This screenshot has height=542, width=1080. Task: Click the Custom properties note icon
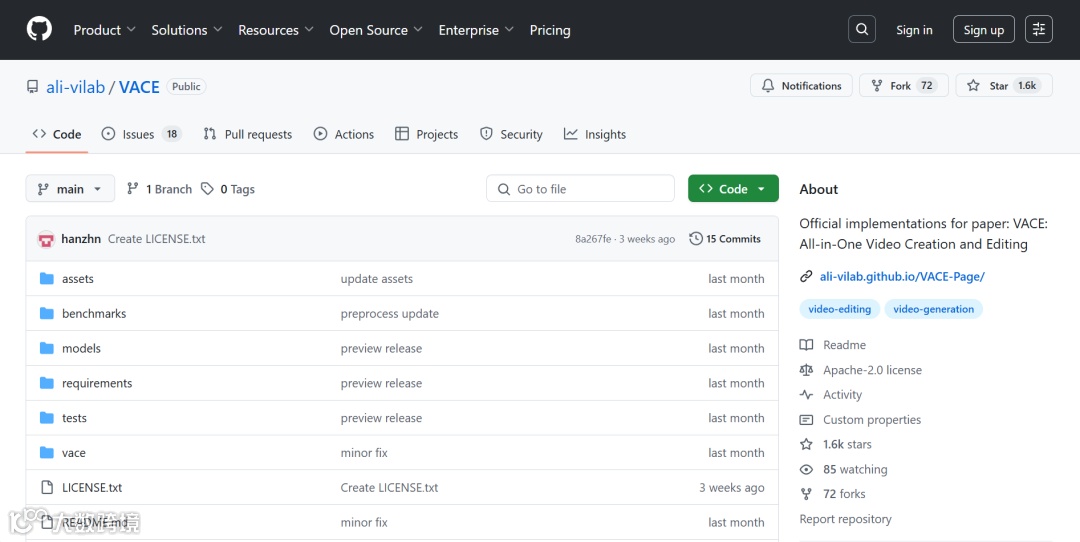pyautogui.click(x=806, y=419)
